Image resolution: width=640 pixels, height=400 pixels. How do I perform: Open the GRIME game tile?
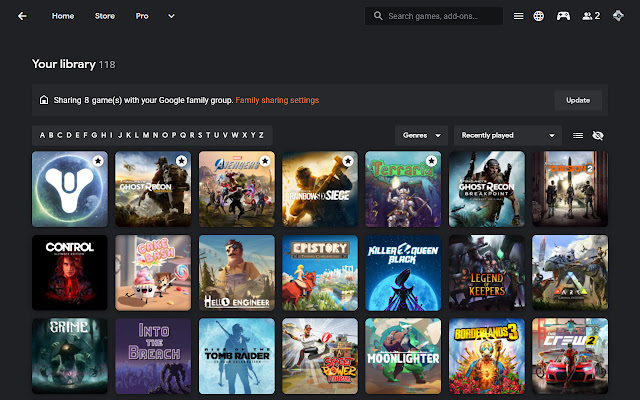coord(70,356)
